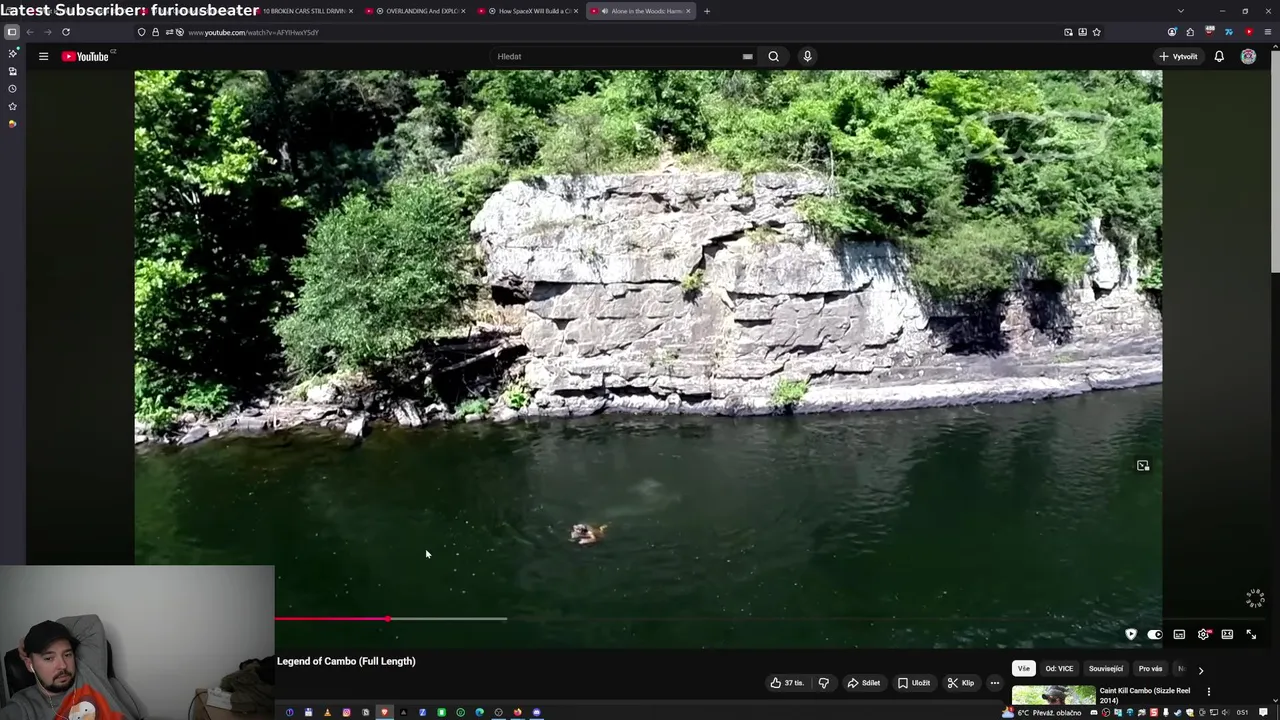Like the video (37 tis.)
Screen dimensions: 1280x720
tap(787, 683)
